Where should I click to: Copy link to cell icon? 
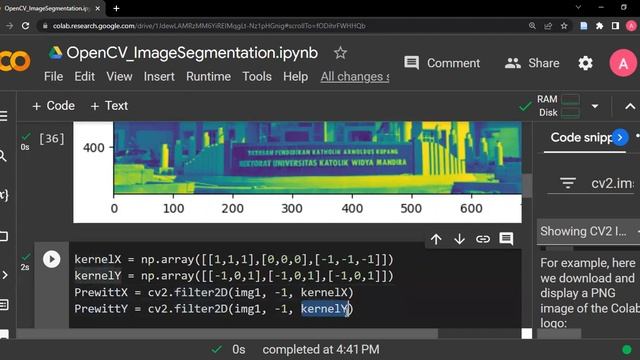pyautogui.click(x=483, y=239)
